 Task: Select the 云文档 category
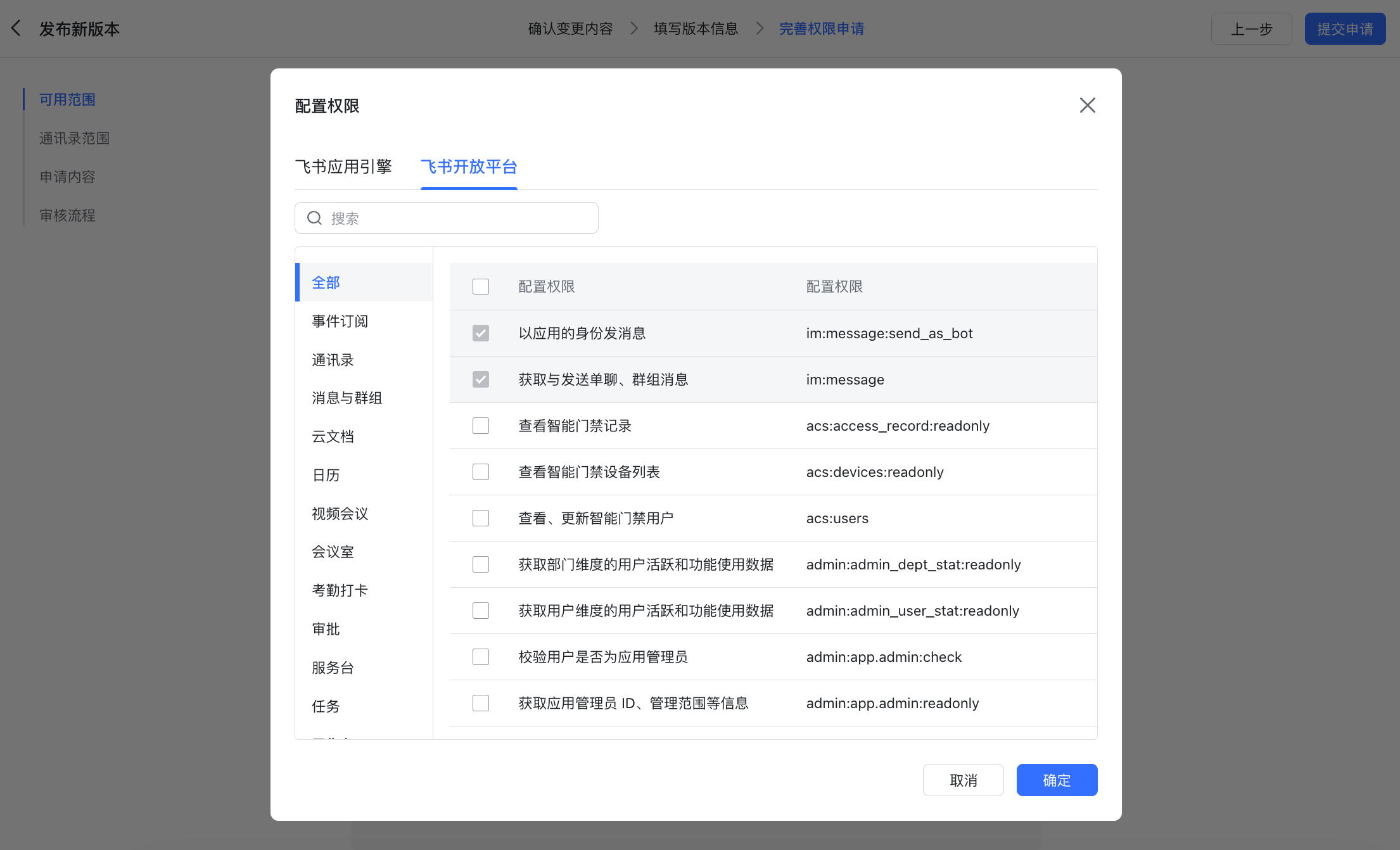[364, 436]
